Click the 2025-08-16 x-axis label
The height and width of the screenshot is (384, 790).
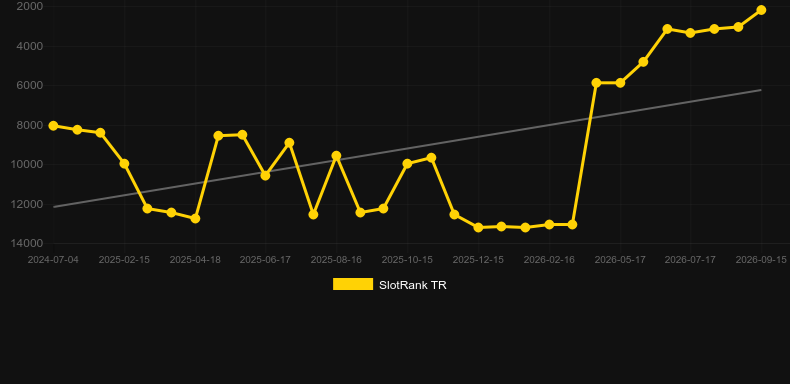coord(336,260)
